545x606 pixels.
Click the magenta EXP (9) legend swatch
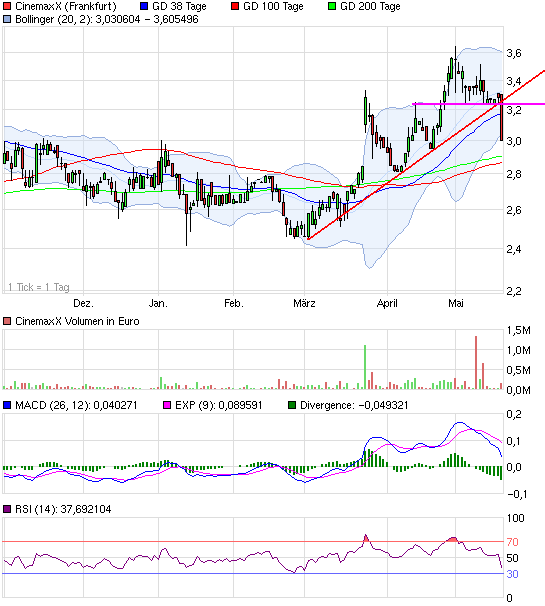(167, 405)
